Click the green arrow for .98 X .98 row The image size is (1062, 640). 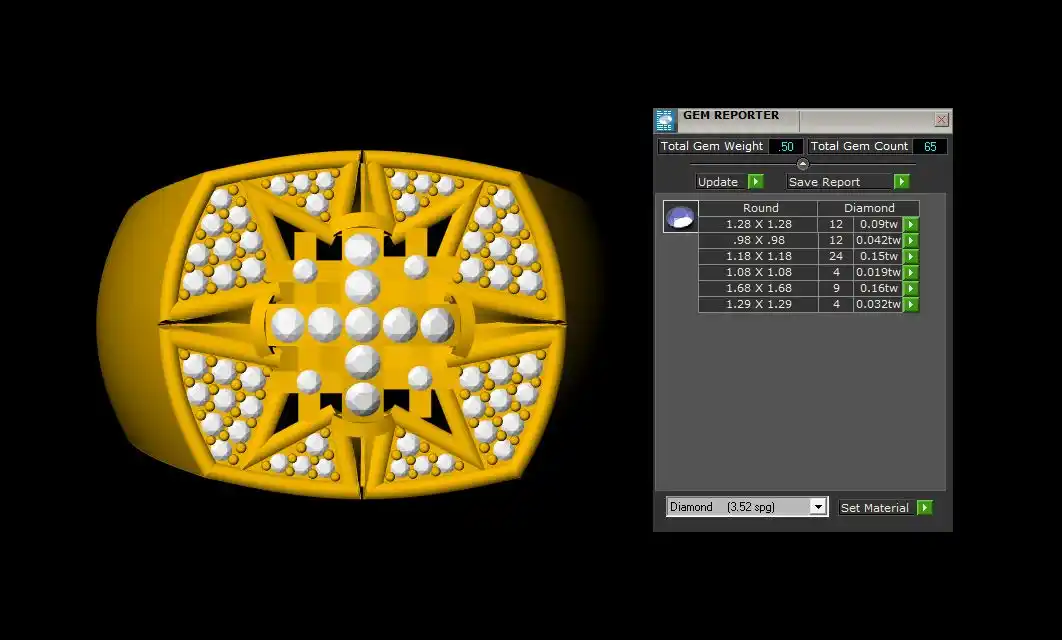(911, 241)
